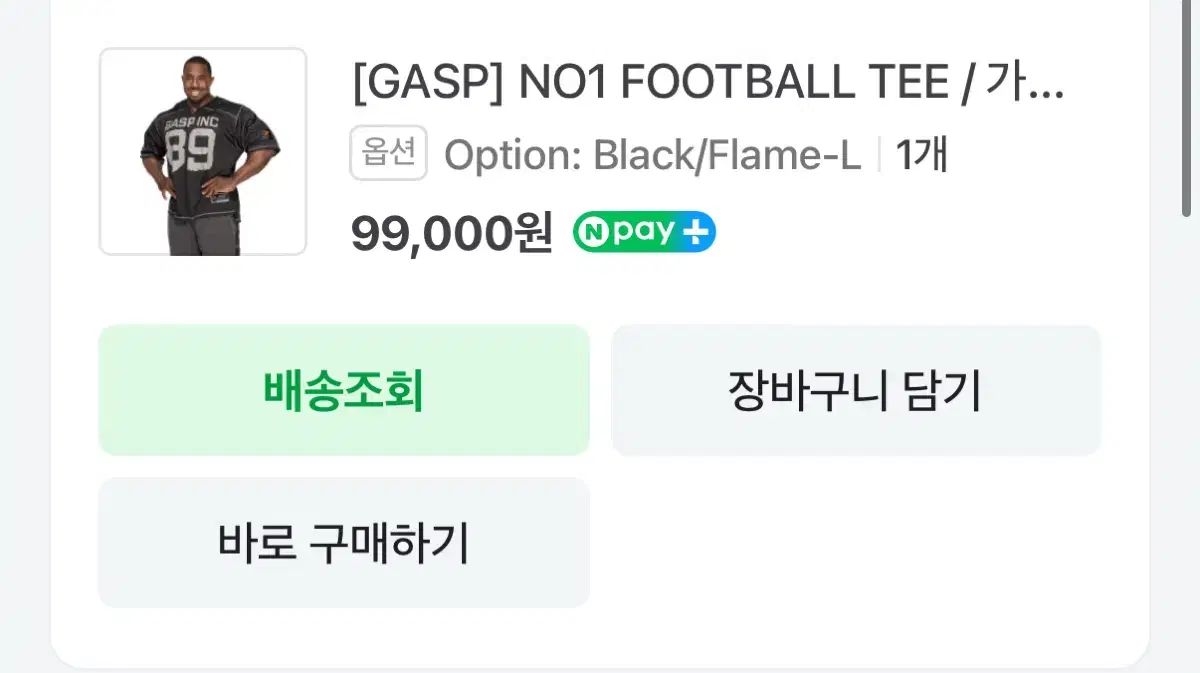Click the green N logo on Npay badge
This screenshot has height=673, width=1200.
(x=591, y=233)
